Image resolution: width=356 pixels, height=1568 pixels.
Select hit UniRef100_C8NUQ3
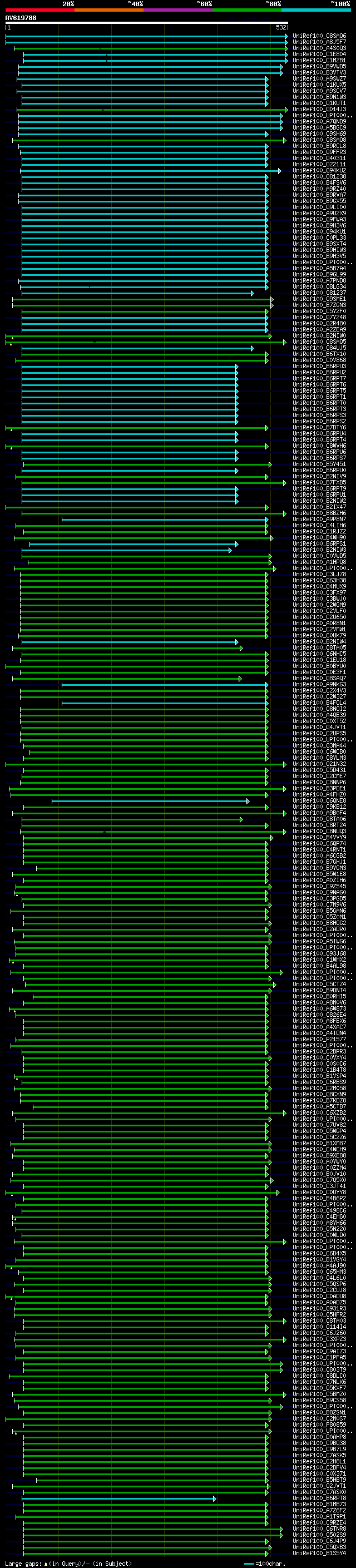319,832
